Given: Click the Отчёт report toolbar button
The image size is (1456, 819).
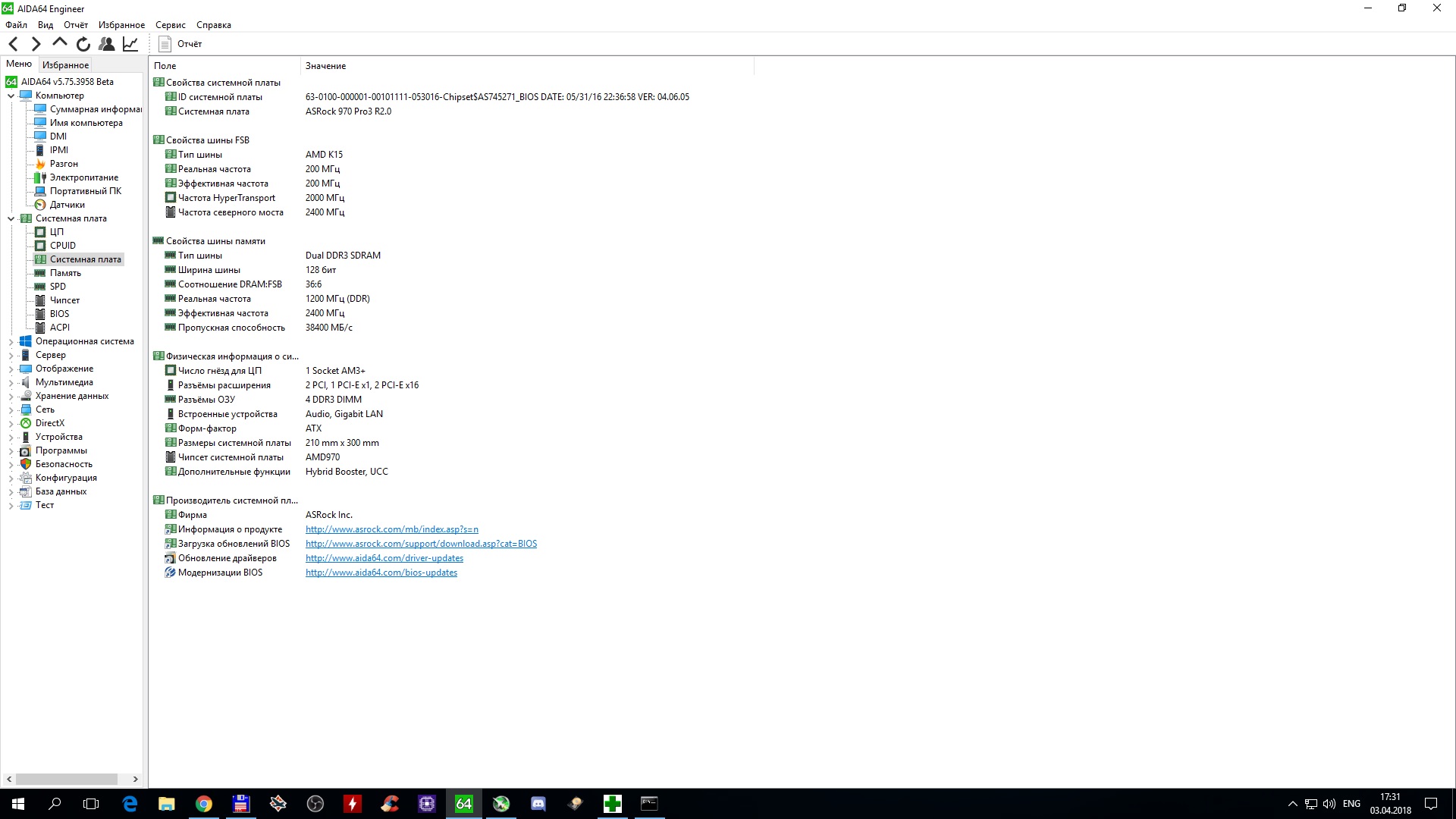Looking at the screenshot, I should (x=180, y=44).
